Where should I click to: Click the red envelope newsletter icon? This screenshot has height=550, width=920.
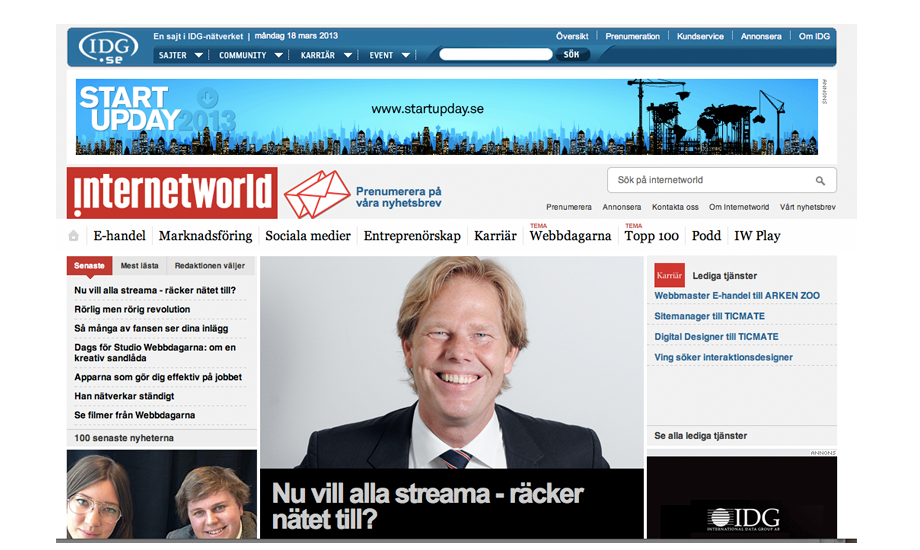[317, 194]
